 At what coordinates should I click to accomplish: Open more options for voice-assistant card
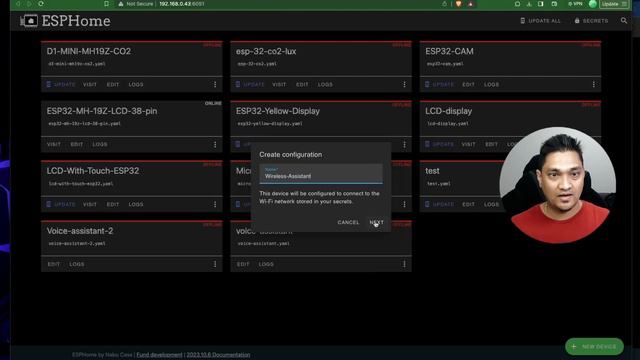click(x=404, y=264)
